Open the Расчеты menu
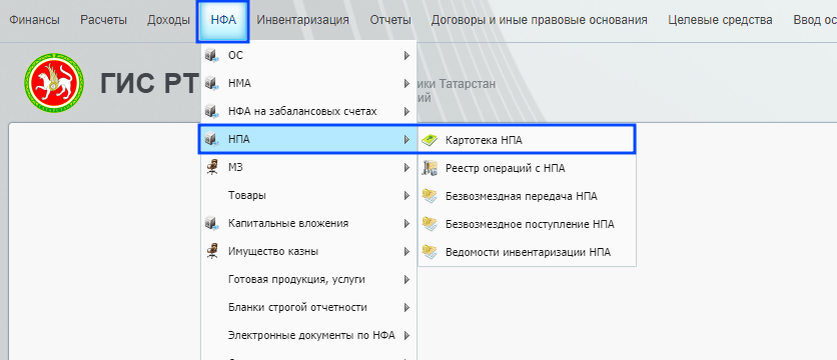 [104, 20]
